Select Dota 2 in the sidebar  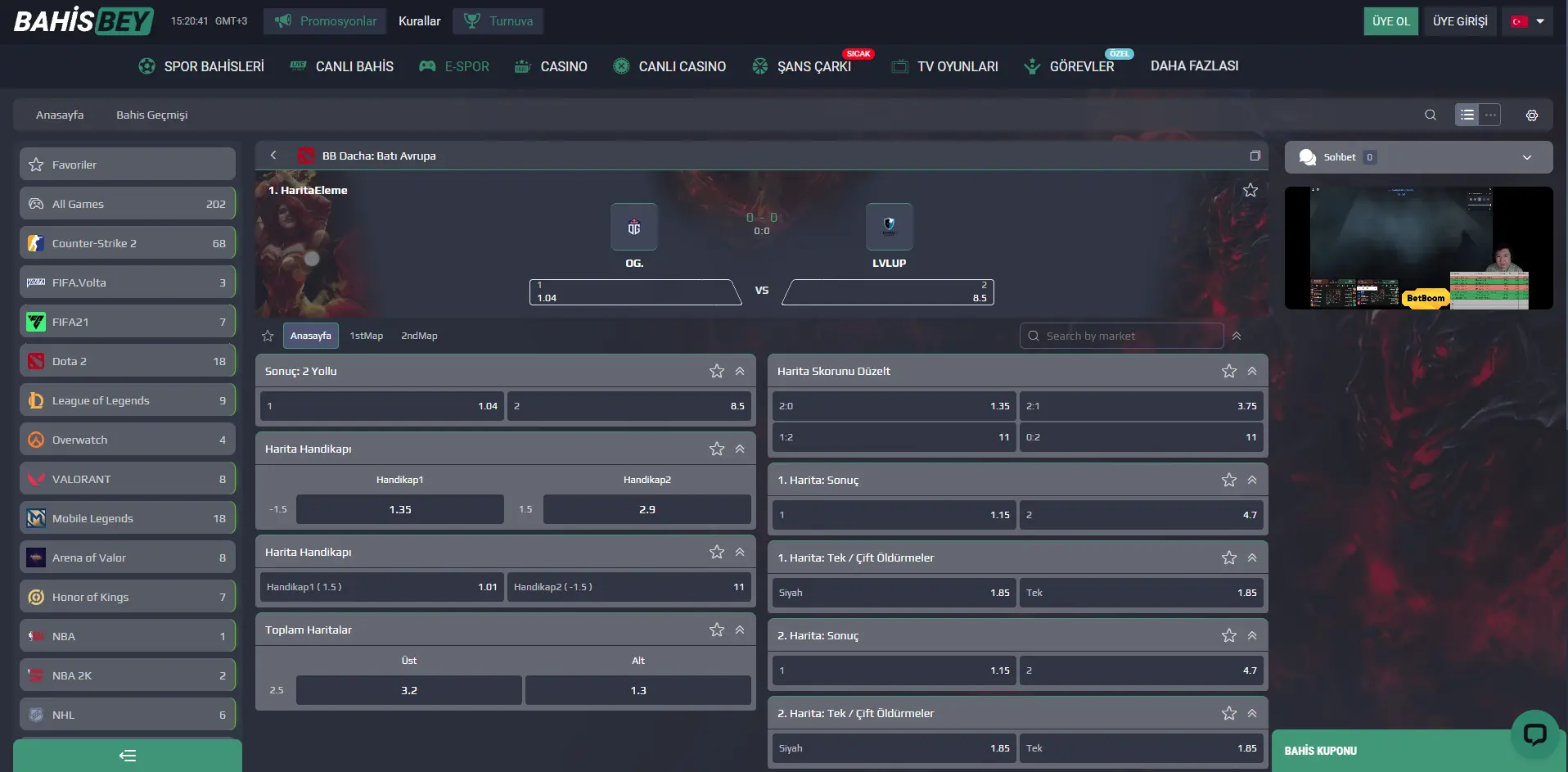coord(128,361)
